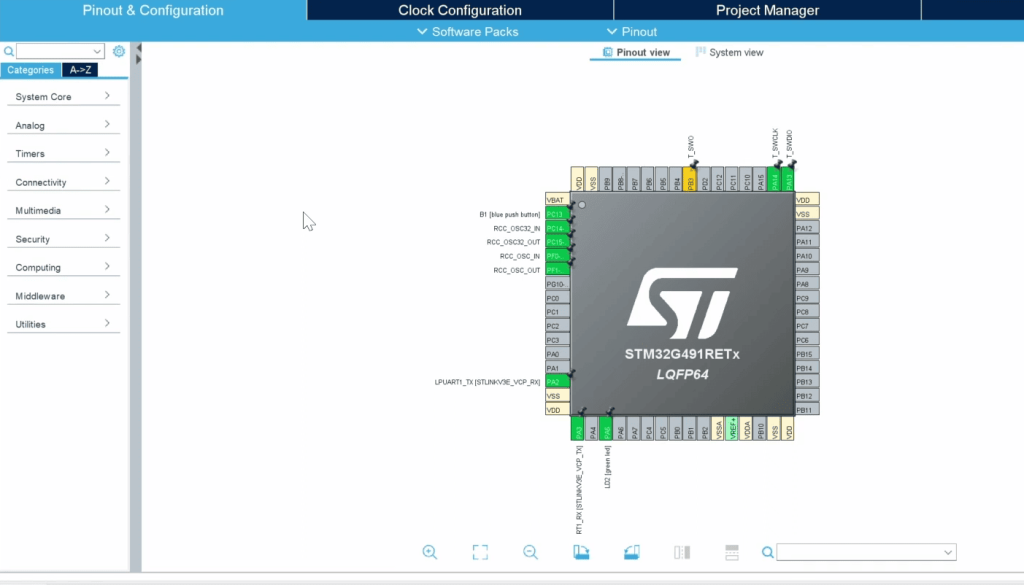Switch to the Clock Configuration tab

click(460, 10)
